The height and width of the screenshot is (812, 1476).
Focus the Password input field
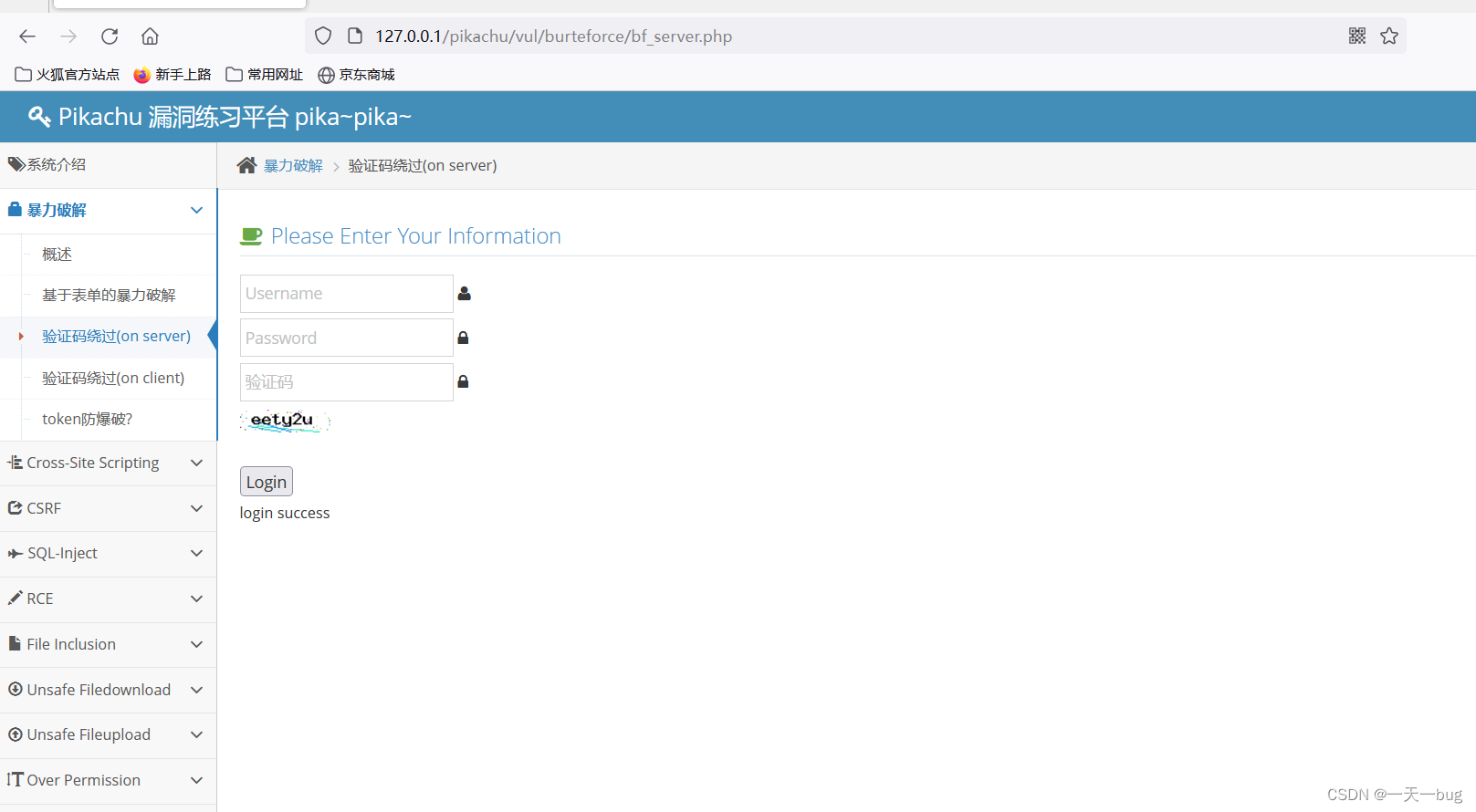coord(347,338)
